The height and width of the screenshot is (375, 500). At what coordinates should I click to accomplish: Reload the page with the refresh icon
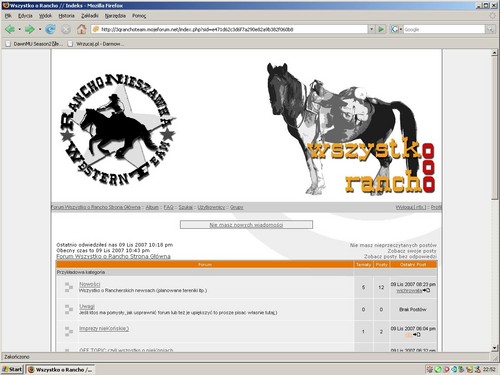tap(50, 29)
